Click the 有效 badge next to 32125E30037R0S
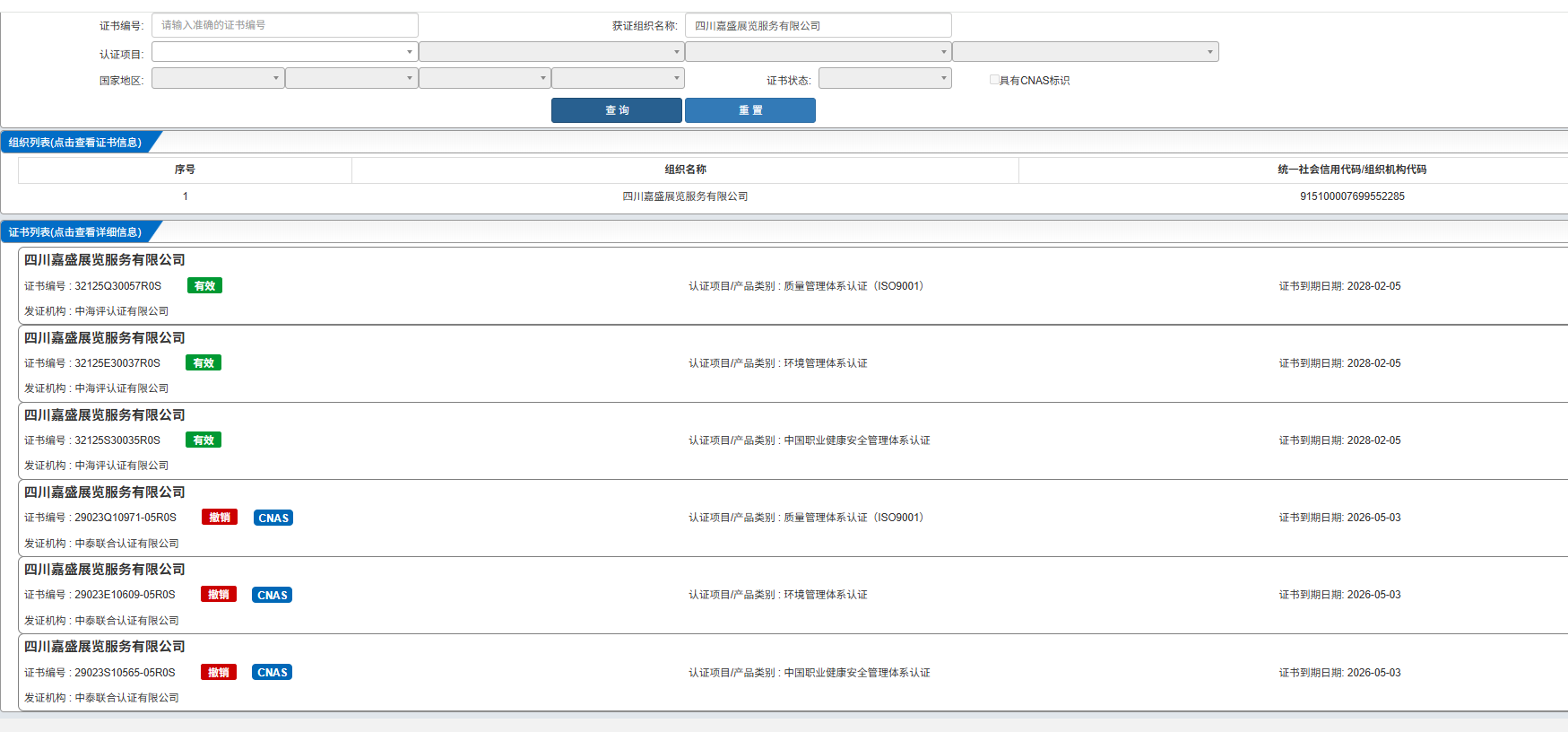Viewport: 1568px width, 732px height. 204,363
